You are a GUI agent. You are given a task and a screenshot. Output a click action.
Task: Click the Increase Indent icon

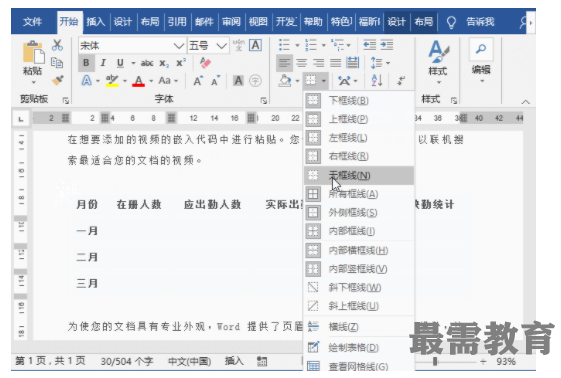pyautogui.click(x=387, y=45)
